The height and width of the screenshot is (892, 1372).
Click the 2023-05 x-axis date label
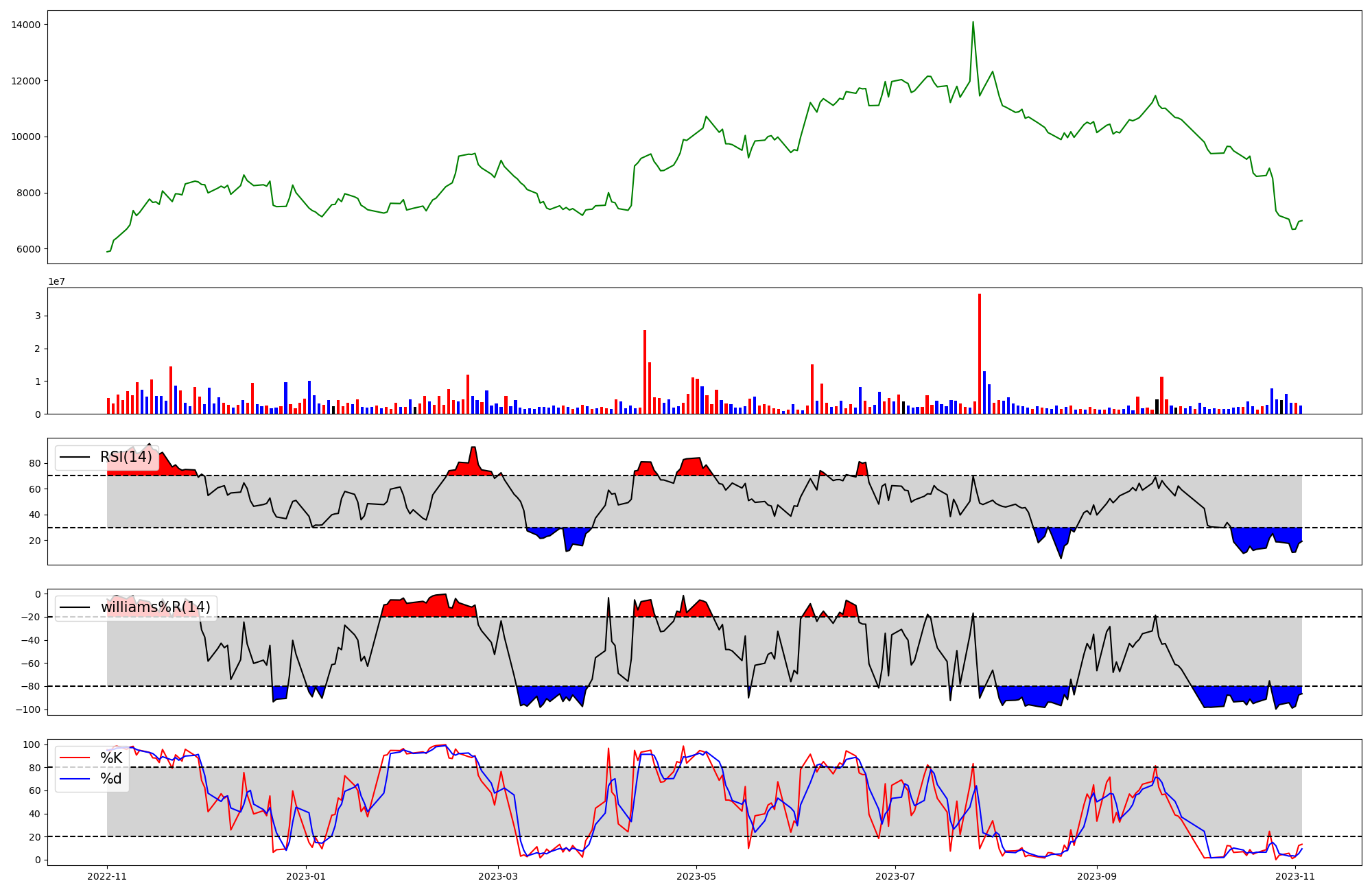pyautogui.click(x=697, y=876)
